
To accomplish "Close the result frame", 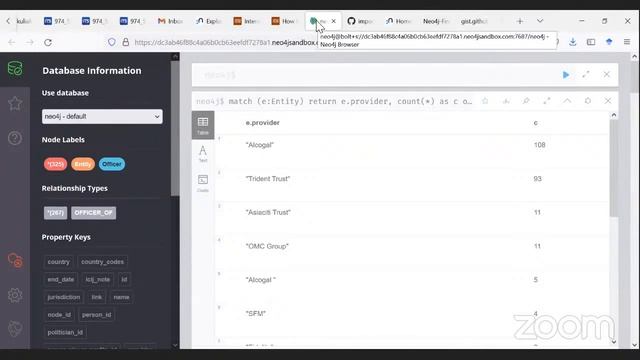I will click(x=608, y=101).
